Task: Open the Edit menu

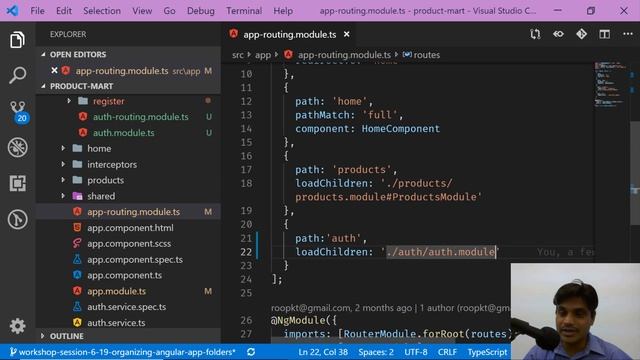Action: (x=64, y=11)
